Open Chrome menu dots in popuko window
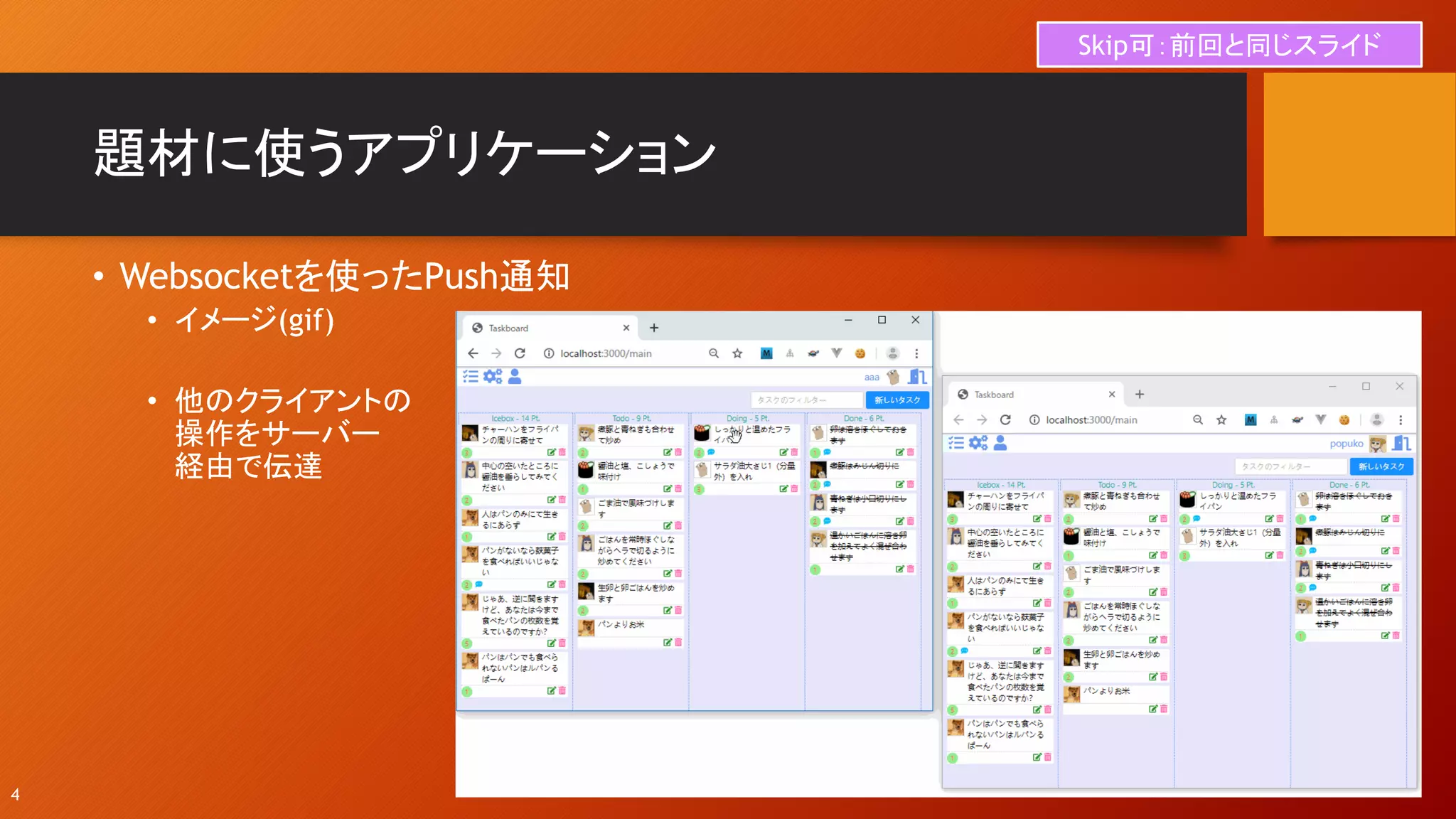Viewport: 1456px width, 819px height. point(1401,420)
